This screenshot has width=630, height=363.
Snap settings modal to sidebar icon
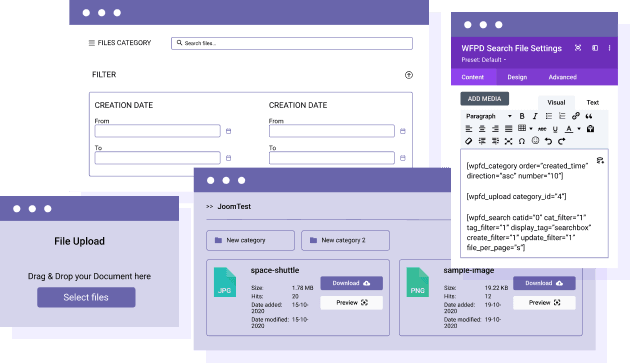click(x=595, y=48)
